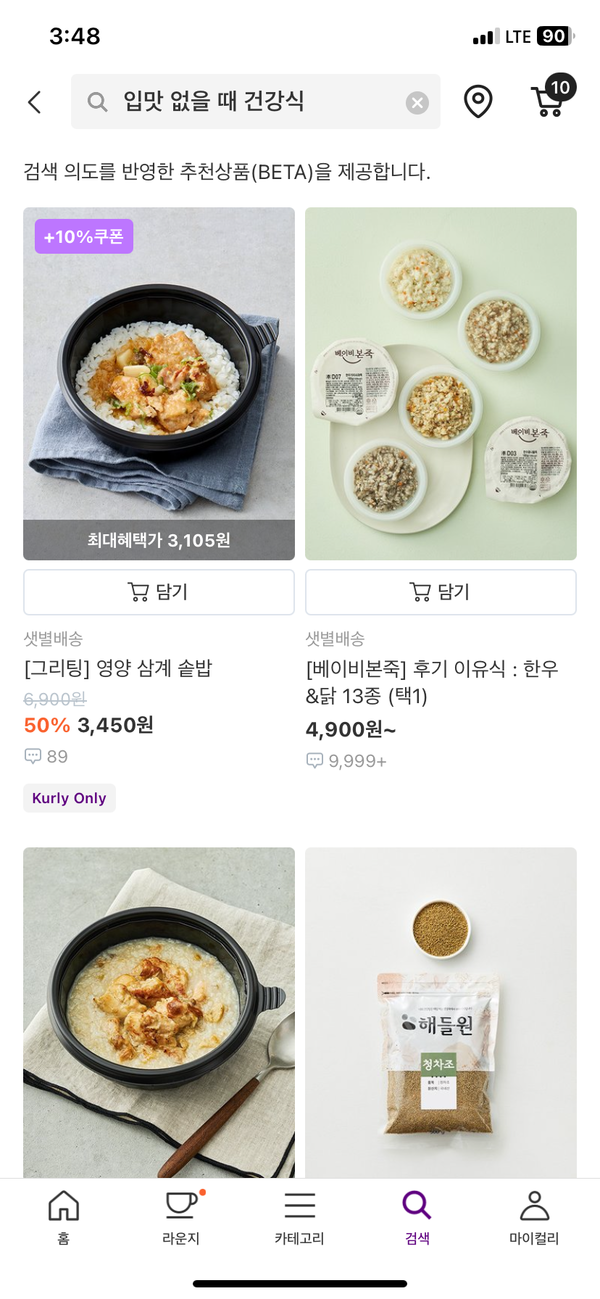Select the Kurly Only badge
The height and width of the screenshot is (1299, 600).
coord(69,798)
